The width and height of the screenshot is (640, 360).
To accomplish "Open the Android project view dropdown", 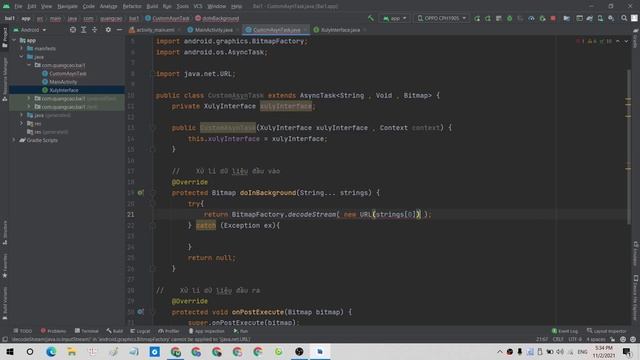I will (30, 30).
